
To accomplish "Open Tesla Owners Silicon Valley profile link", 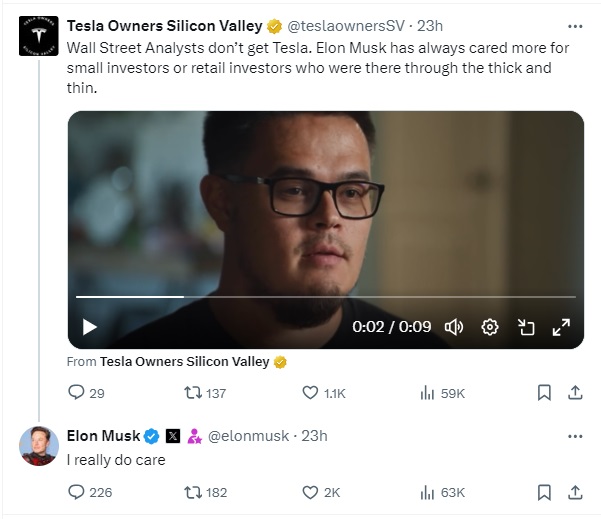I will 164,26.
